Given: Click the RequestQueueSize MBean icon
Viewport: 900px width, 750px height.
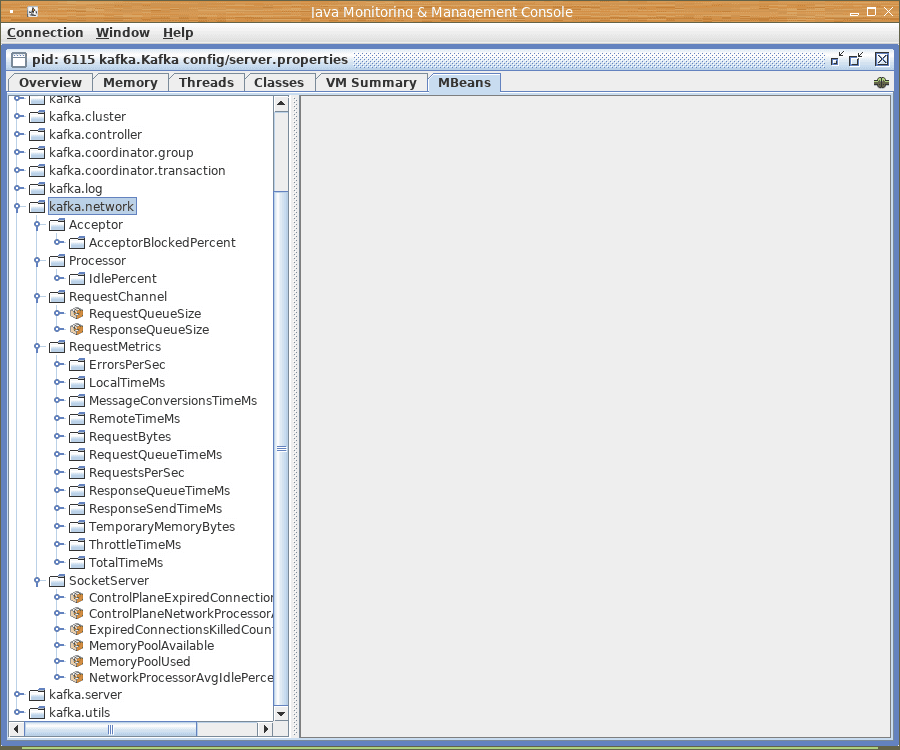Looking at the screenshot, I should click(x=76, y=313).
